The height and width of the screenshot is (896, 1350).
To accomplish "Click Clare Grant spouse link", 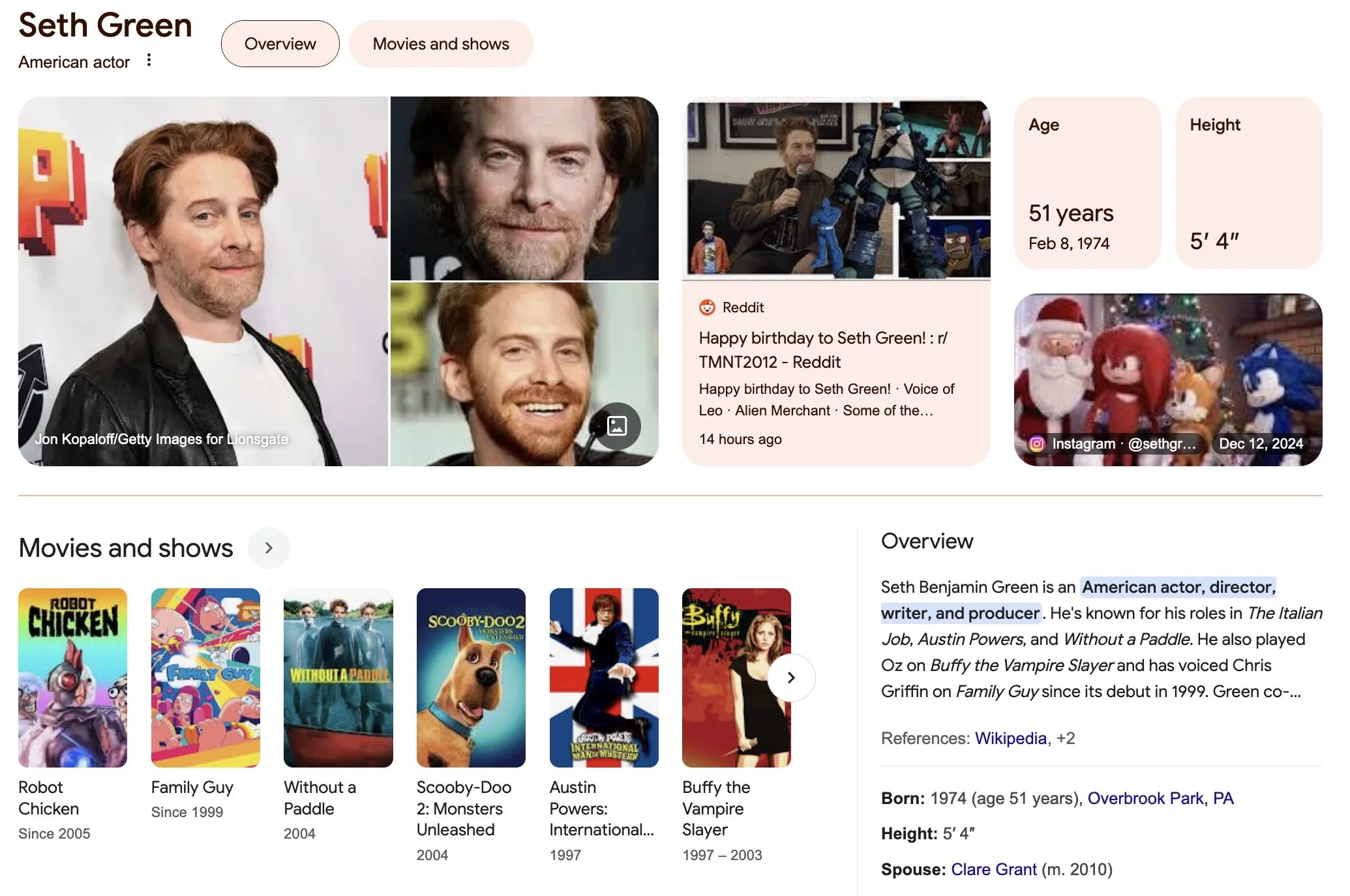I will 993,869.
